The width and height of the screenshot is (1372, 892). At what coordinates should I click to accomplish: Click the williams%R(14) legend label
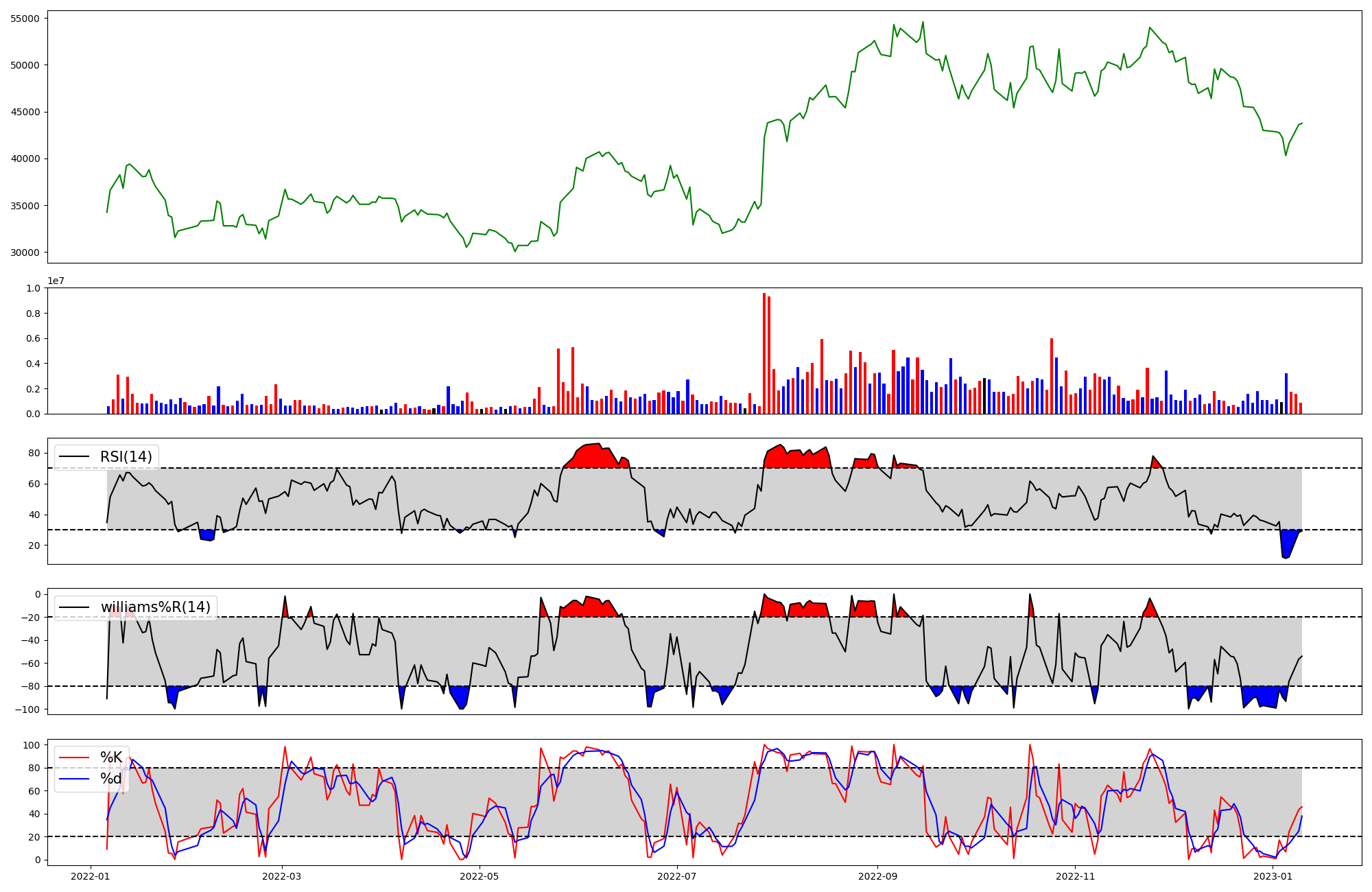(155, 607)
